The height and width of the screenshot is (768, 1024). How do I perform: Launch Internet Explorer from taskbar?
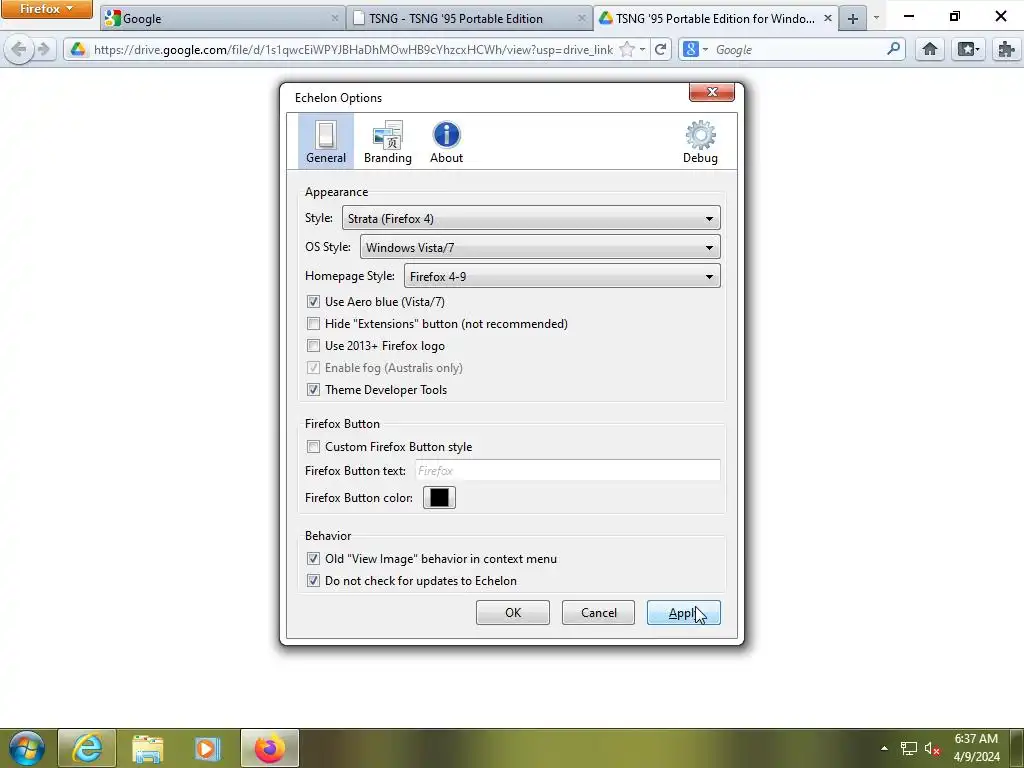click(x=87, y=748)
